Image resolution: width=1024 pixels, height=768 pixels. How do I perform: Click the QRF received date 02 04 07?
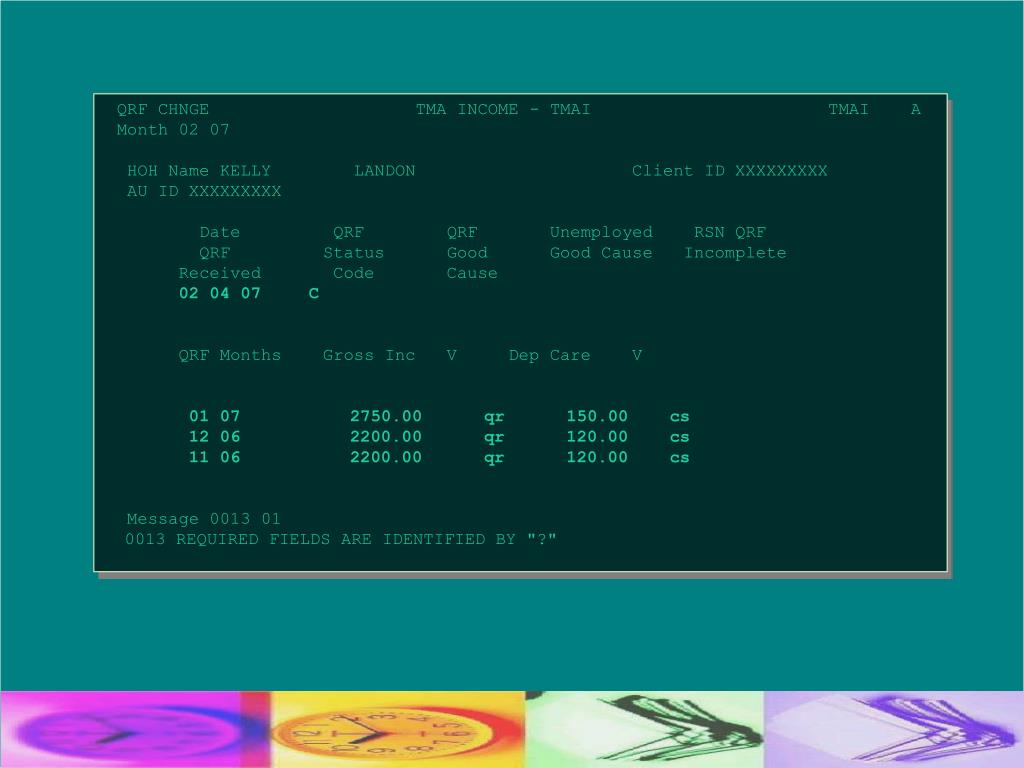(219, 293)
